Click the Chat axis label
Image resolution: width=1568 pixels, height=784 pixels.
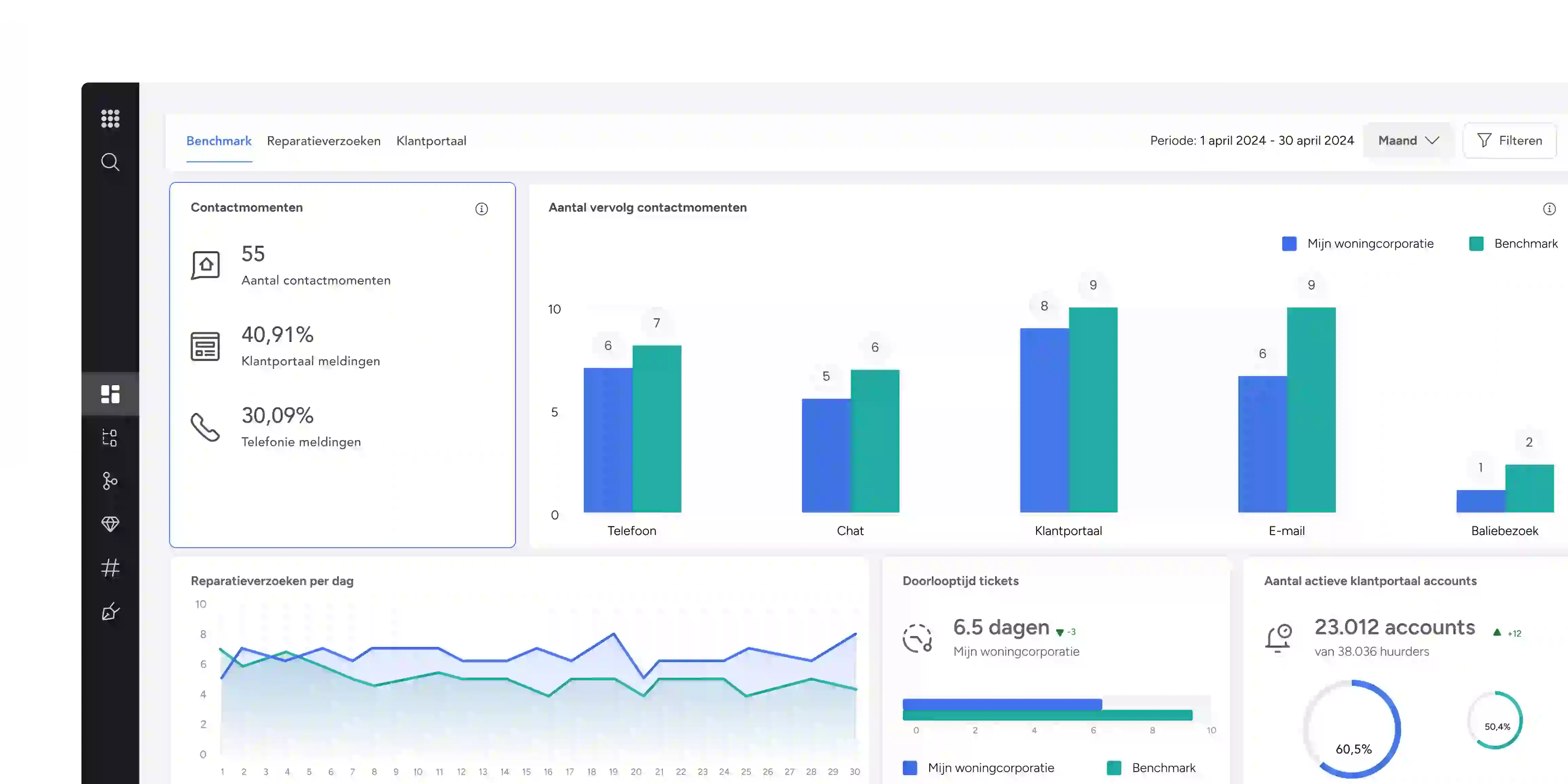[x=850, y=531]
